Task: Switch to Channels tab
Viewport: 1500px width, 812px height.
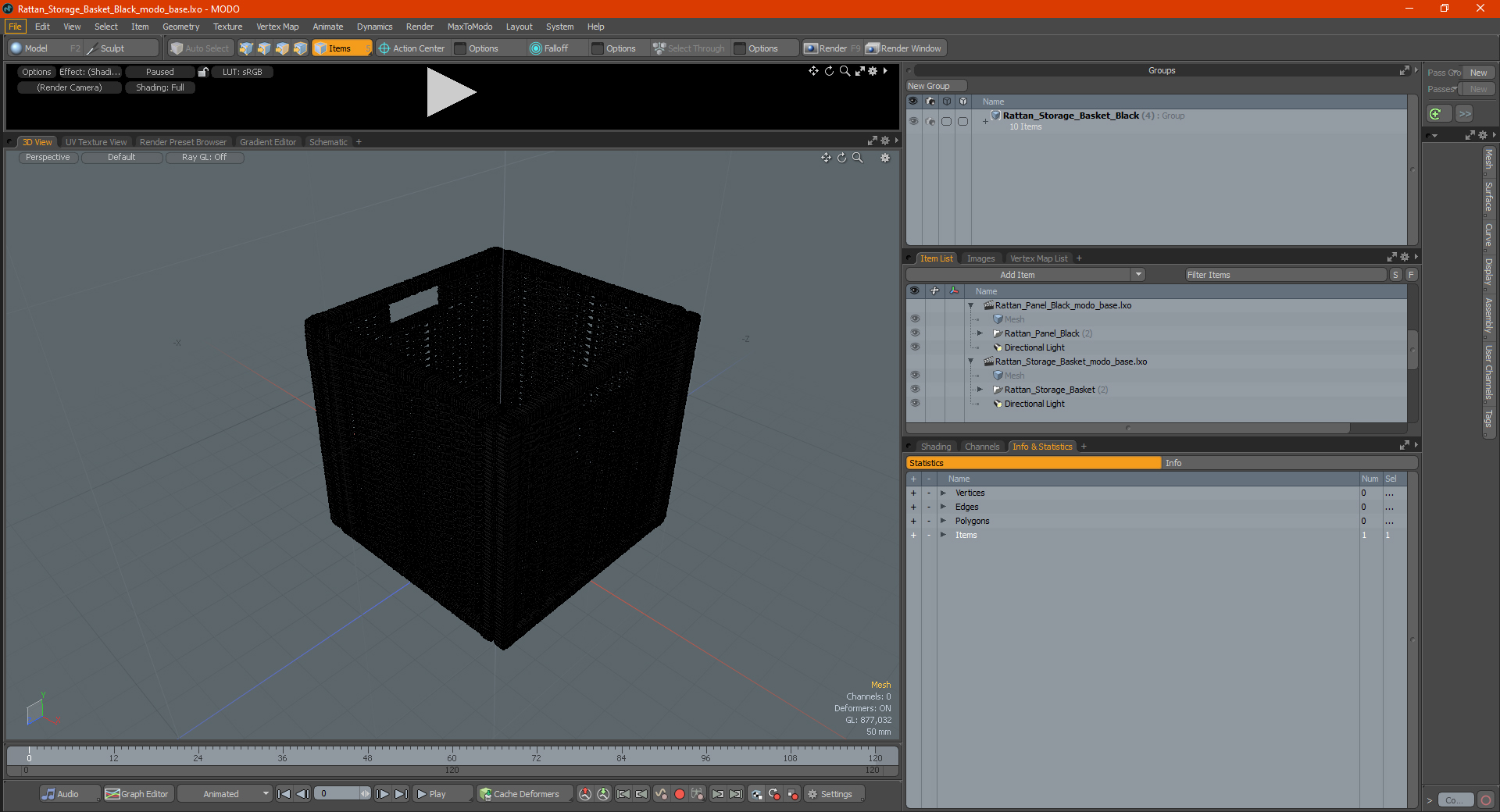Action: [x=982, y=447]
